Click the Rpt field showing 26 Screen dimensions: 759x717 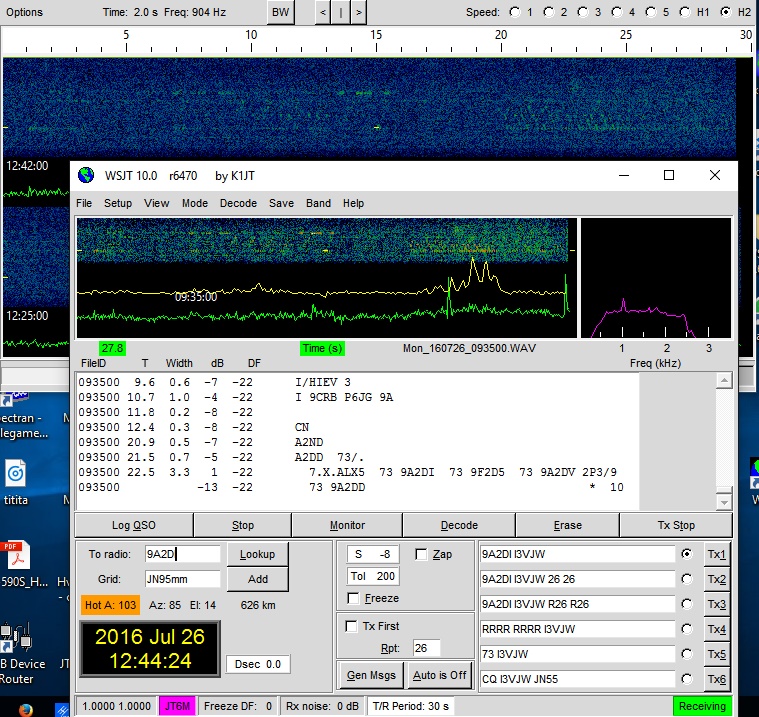(x=426, y=648)
